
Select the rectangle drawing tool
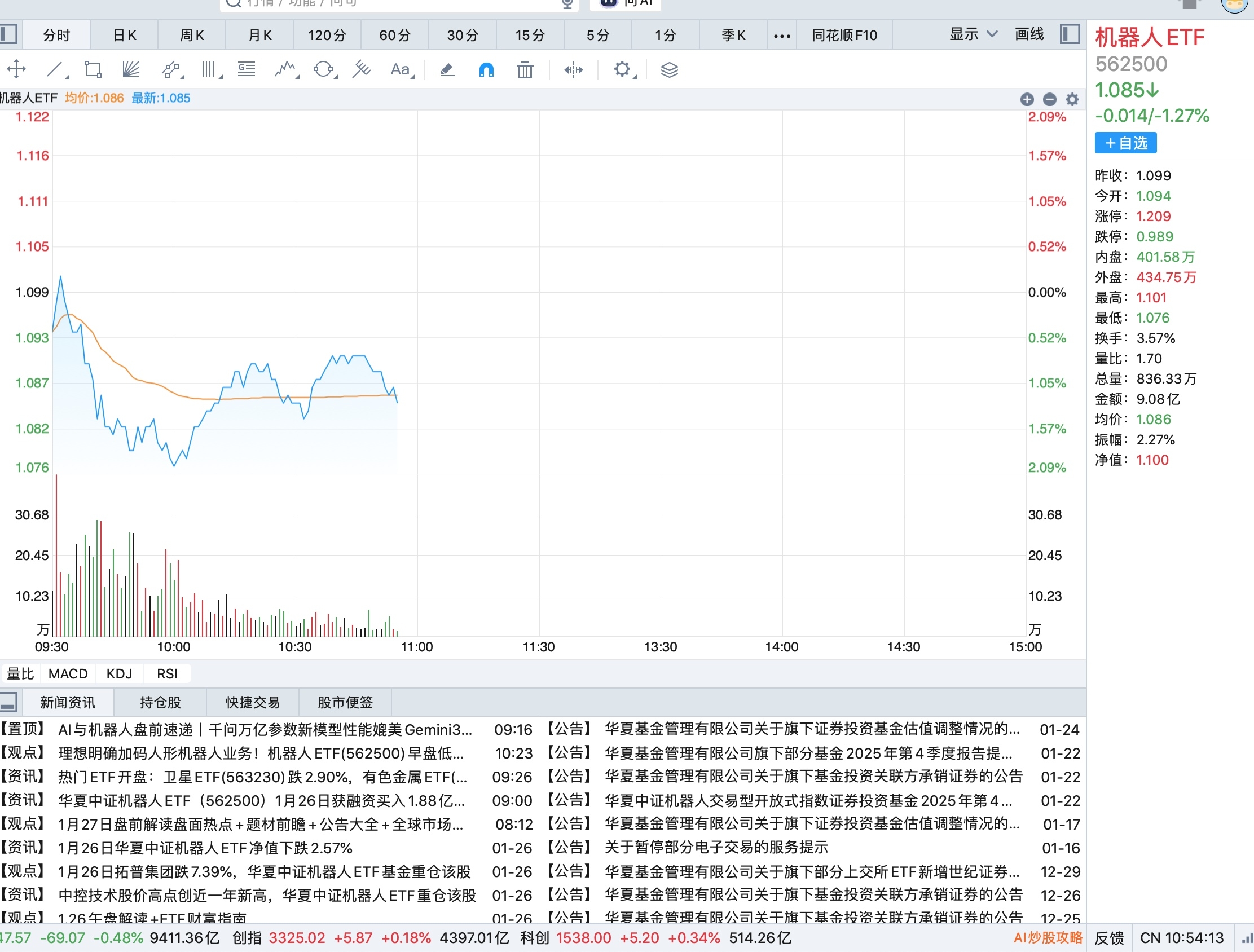93,70
